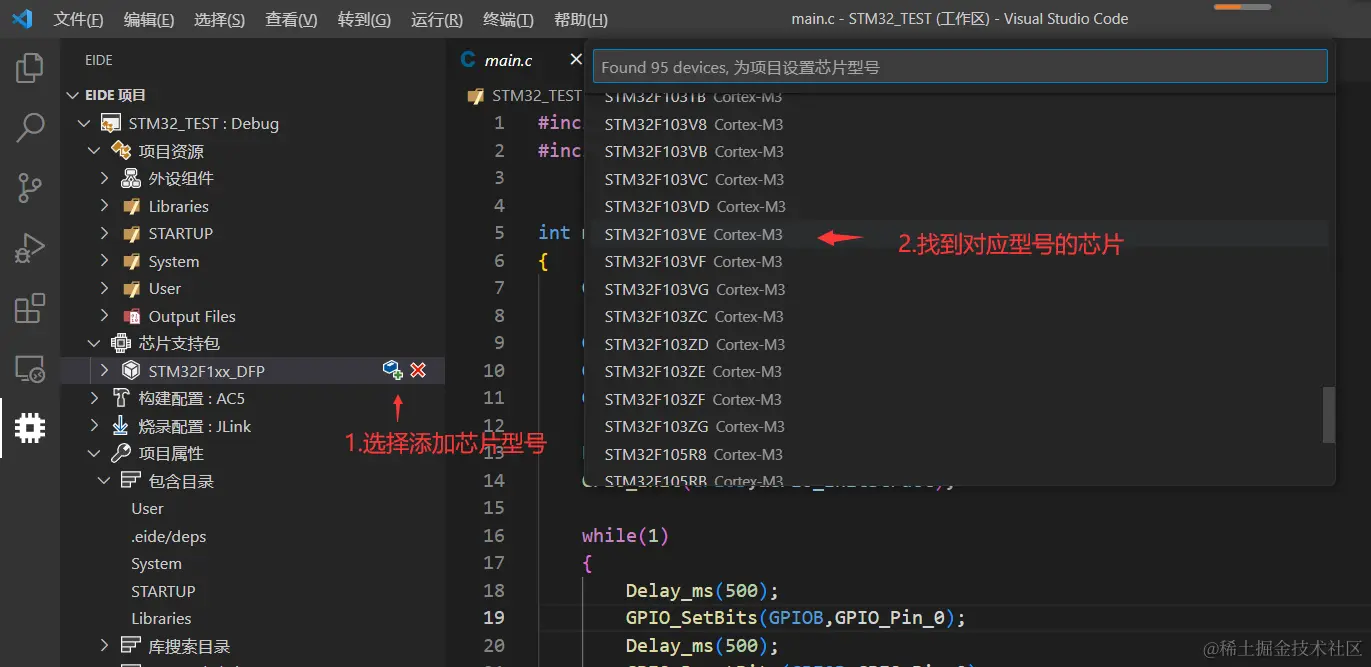Open the 文件(F) menu
This screenshot has width=1371, height=667.
pos(78,19)
